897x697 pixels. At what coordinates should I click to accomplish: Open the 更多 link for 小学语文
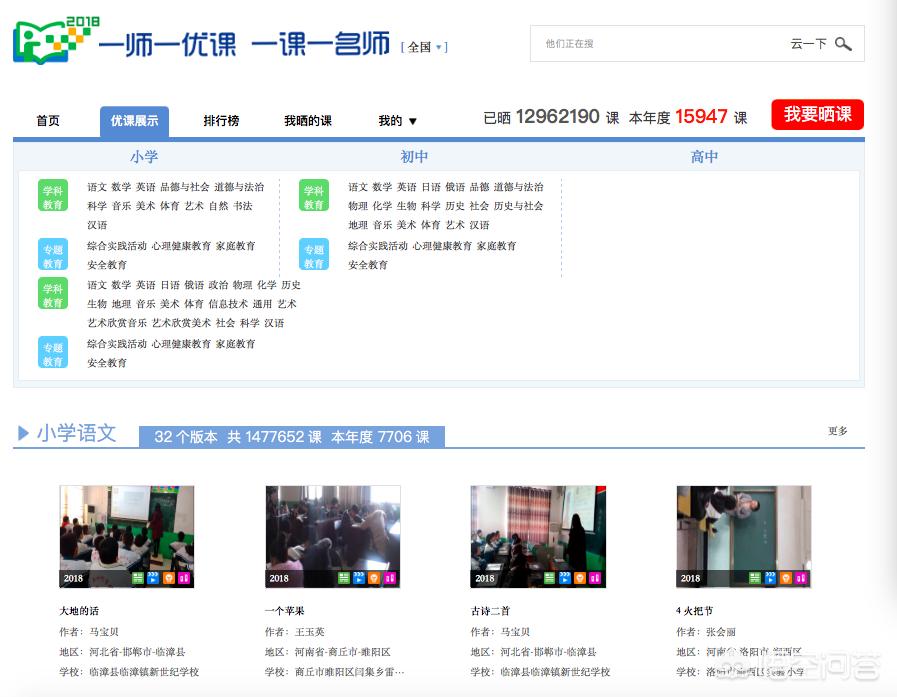[838, 431]
